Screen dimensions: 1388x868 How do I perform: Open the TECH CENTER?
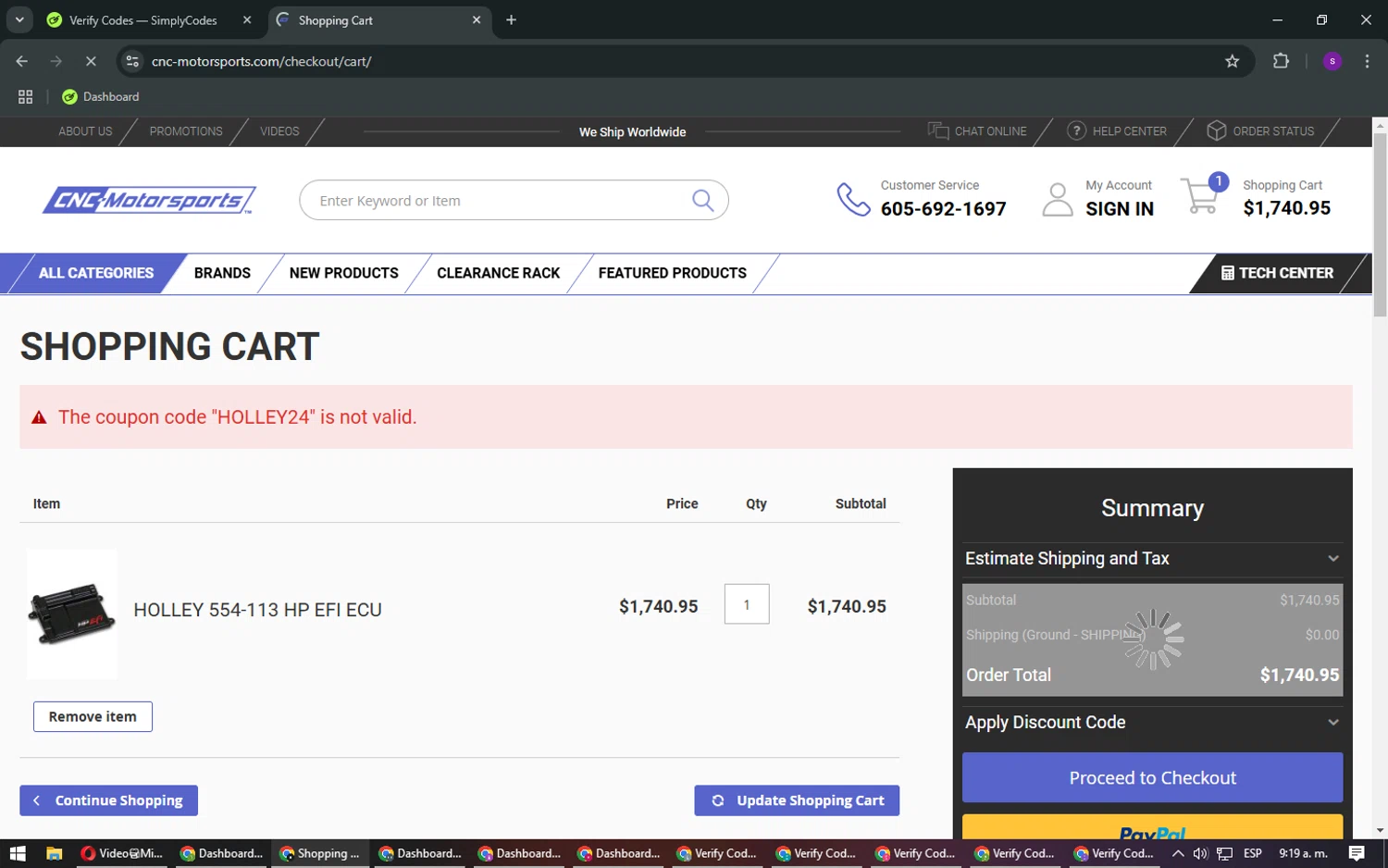point(1277,273)
